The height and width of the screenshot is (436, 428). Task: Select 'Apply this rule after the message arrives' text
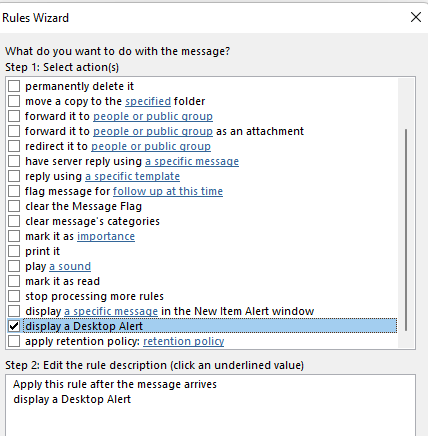115,384
